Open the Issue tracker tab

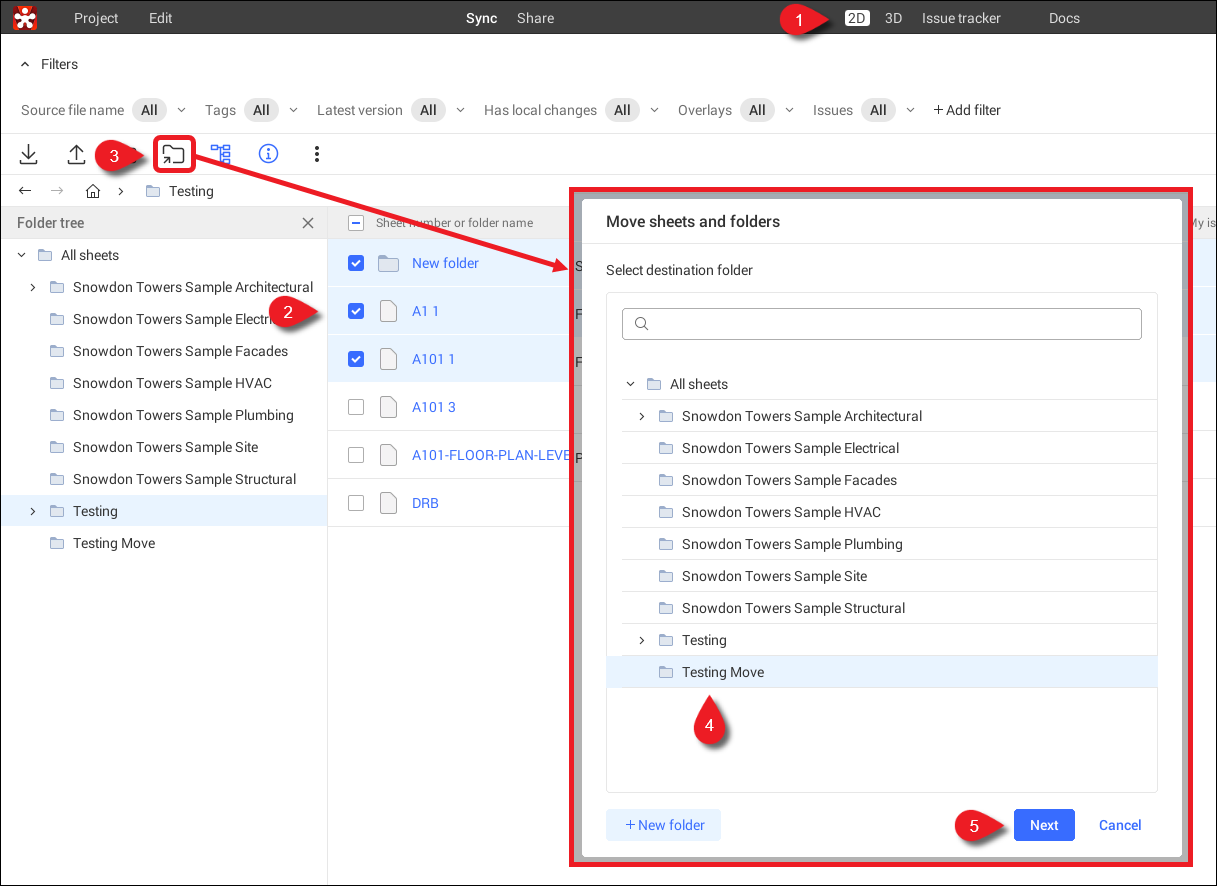[x=961, y=18]
